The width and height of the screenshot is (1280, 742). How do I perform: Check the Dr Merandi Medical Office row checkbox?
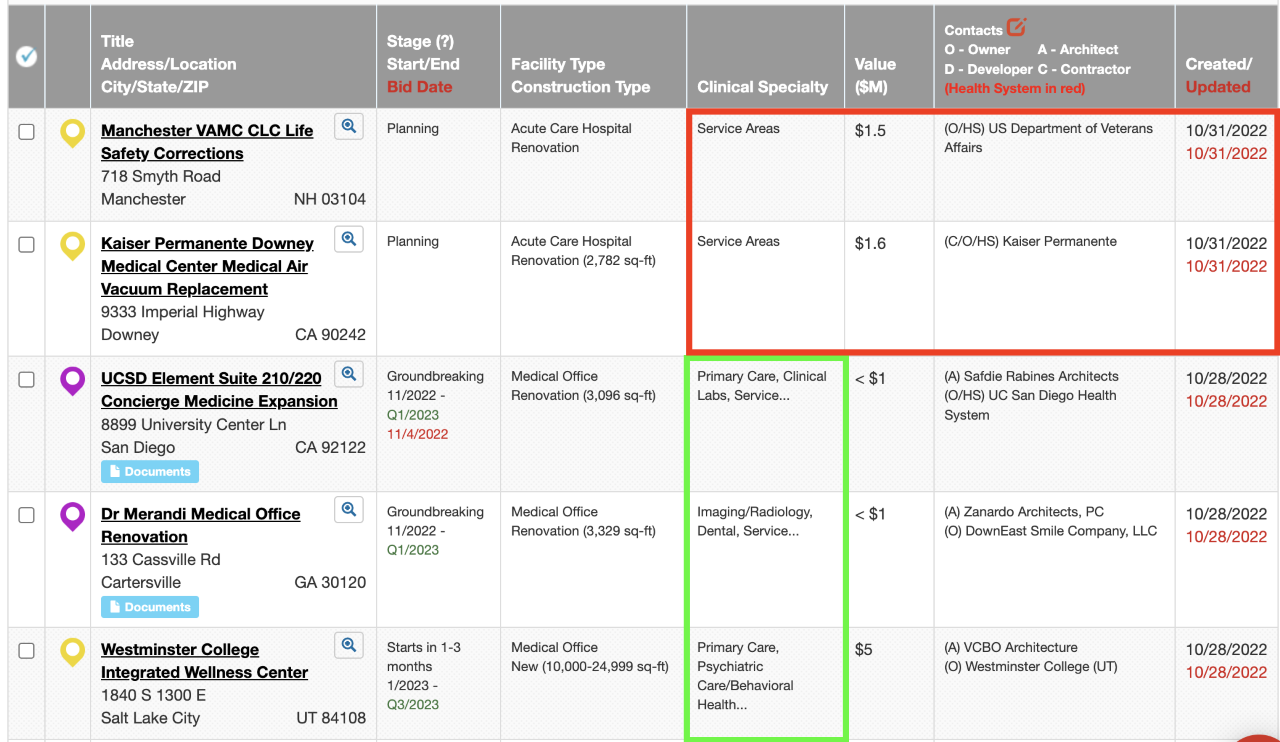coord(27,515)
